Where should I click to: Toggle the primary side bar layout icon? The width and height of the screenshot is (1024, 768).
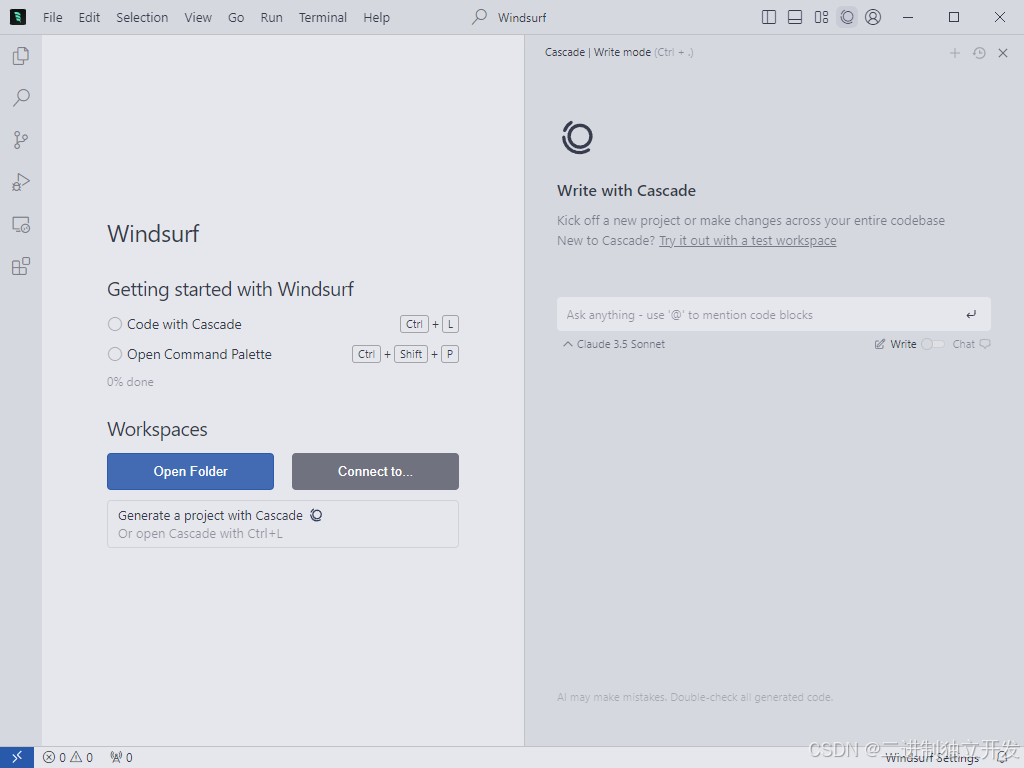pyautogui.click(x=769, y=18)
